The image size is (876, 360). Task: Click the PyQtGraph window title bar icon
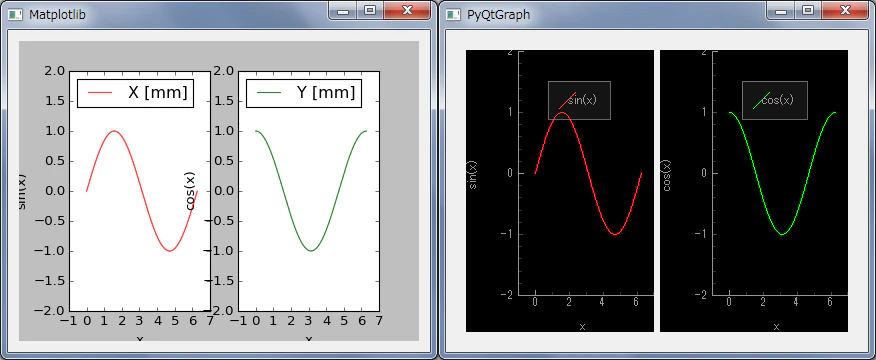click(x=453, y=14)
